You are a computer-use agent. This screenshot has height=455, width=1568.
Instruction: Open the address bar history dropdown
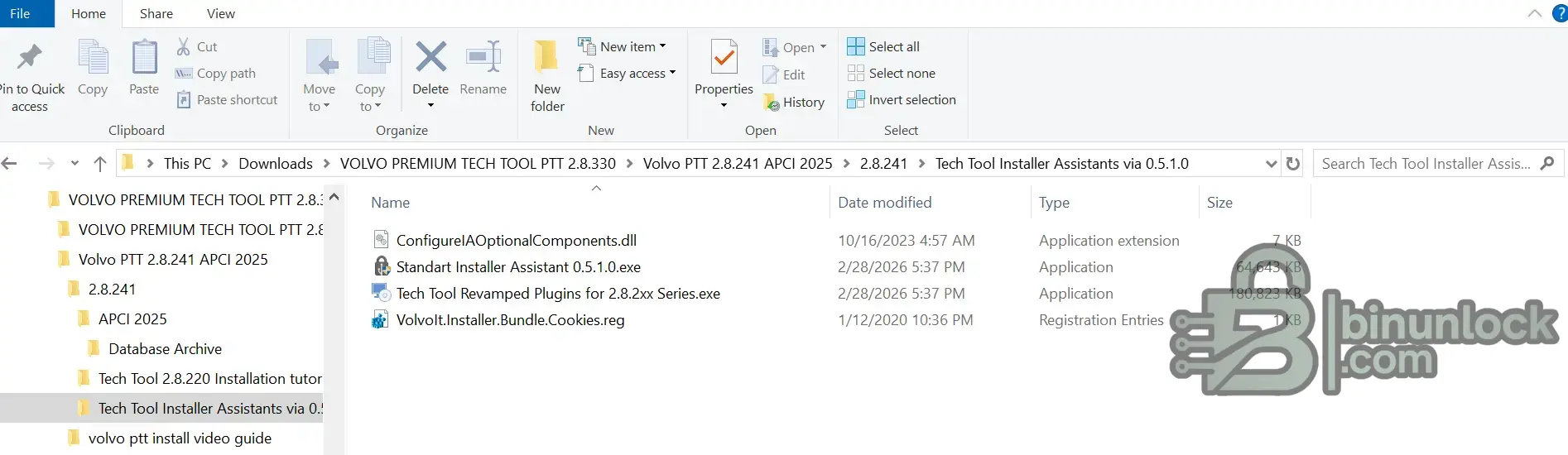[x=1272, y=164]
